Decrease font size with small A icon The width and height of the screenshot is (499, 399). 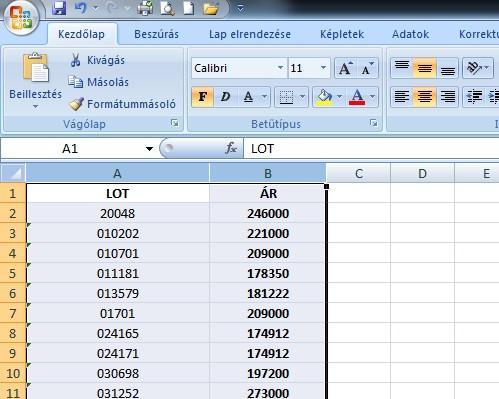click(x=368, y=68)
